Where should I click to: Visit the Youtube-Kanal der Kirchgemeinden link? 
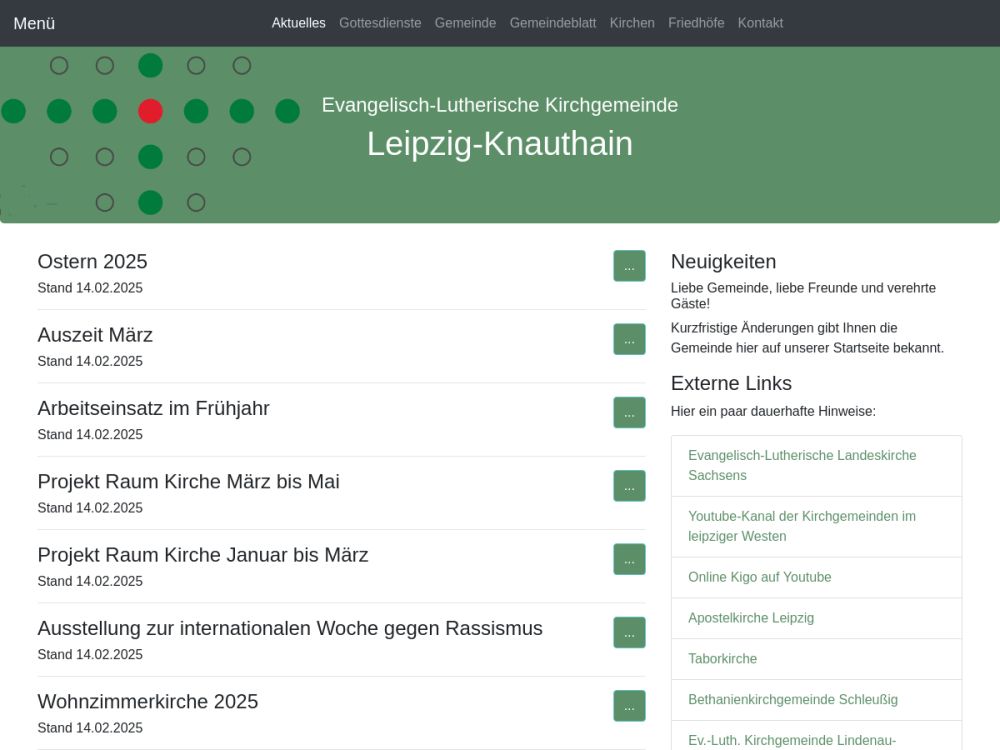(802, 526)
